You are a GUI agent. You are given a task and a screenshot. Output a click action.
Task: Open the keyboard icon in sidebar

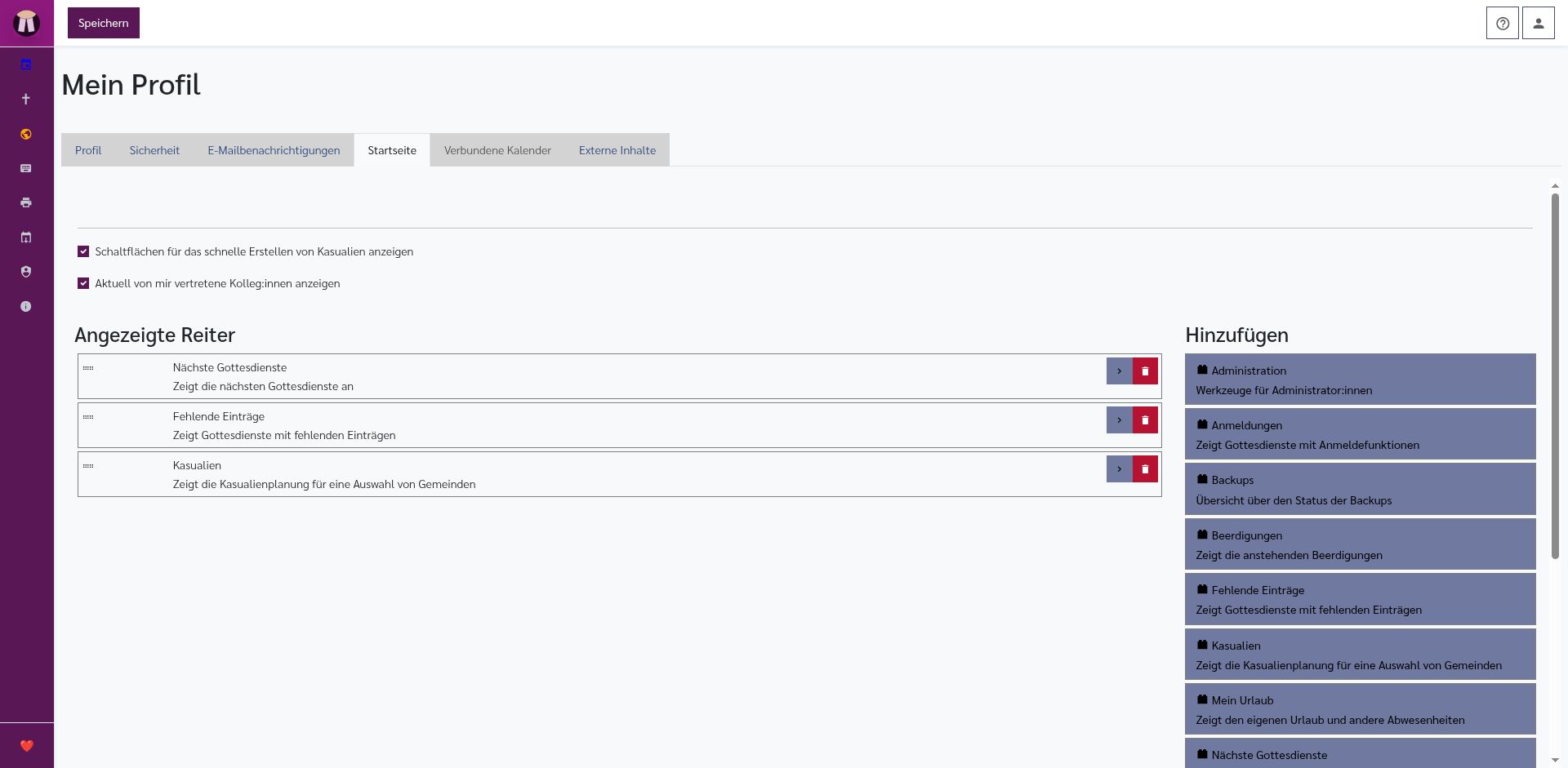pos(26,168)
